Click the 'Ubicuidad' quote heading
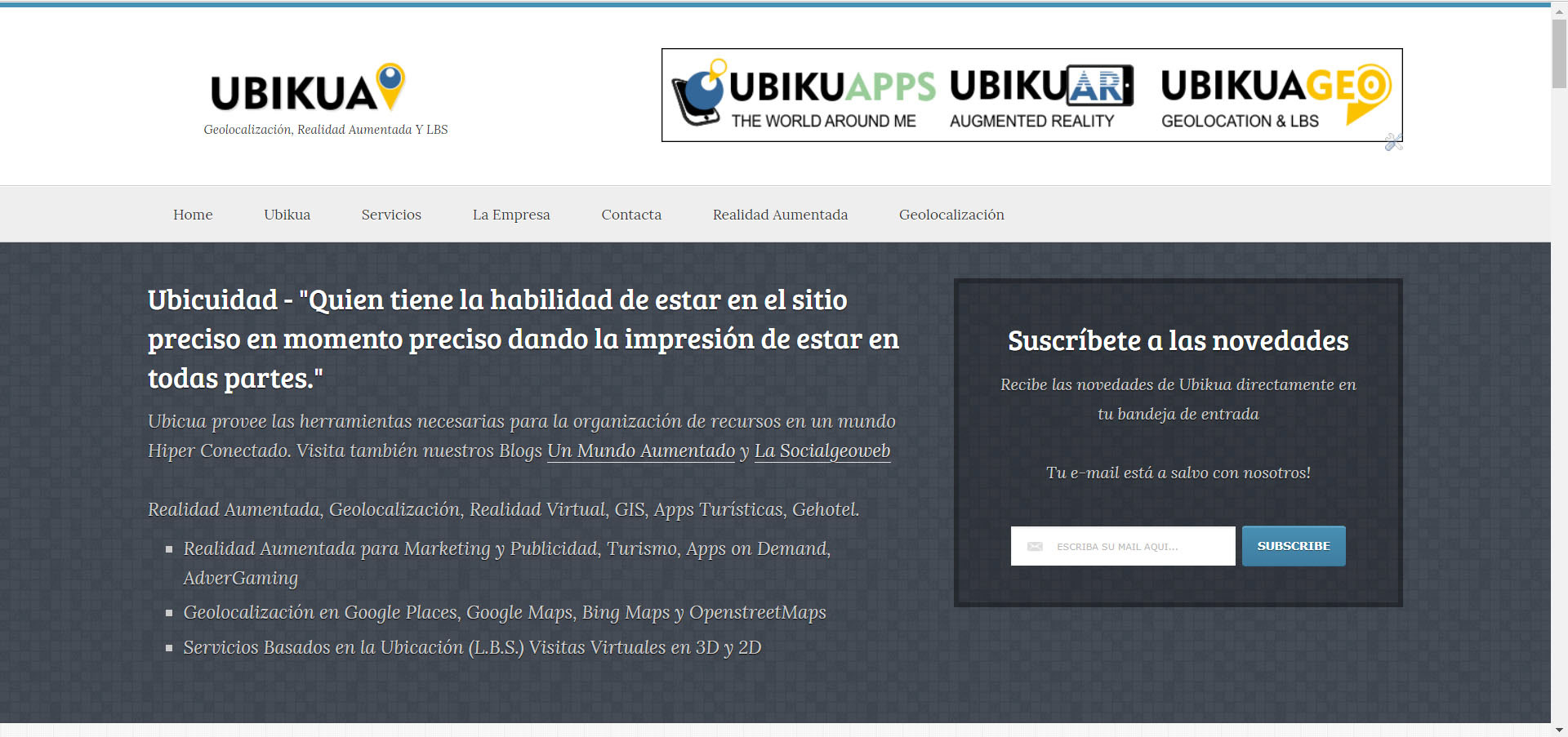The height and width of the screenshot is (737, 1568). [523, 339]
